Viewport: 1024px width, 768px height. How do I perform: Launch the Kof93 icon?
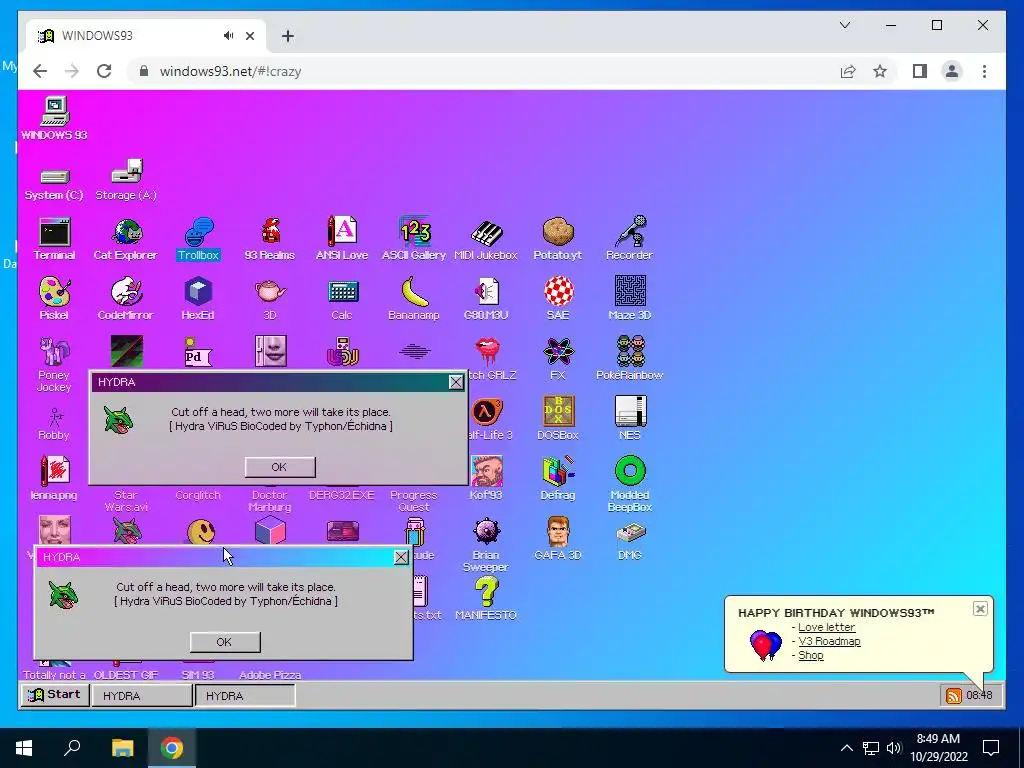click(487, 478)
